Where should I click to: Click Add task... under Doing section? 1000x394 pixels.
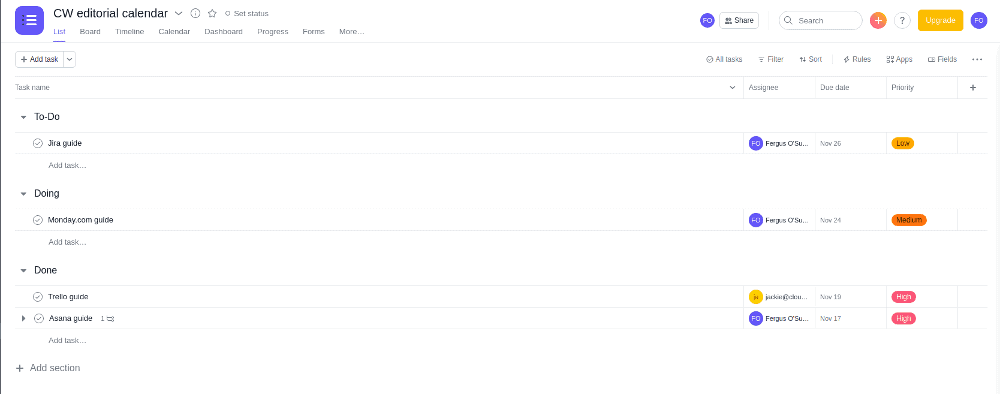67,242
